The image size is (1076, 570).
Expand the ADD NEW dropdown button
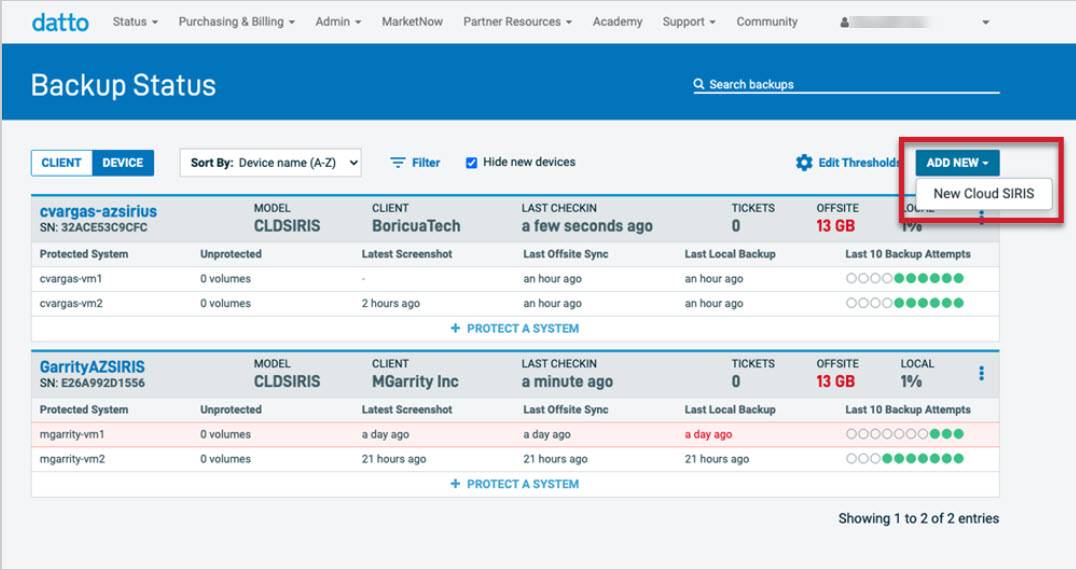pos(957,163)
